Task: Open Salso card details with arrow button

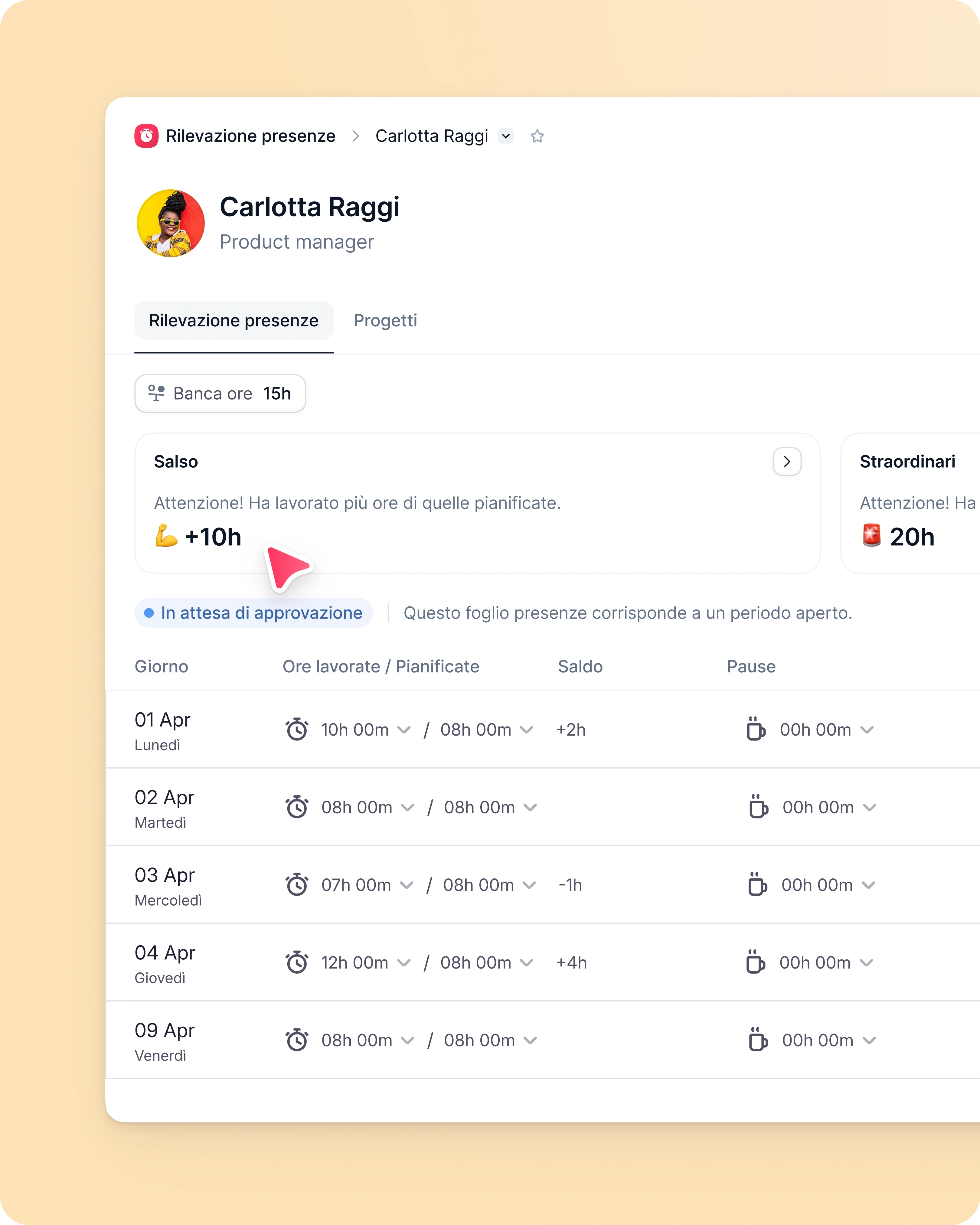Action: (x=787, y=461)
